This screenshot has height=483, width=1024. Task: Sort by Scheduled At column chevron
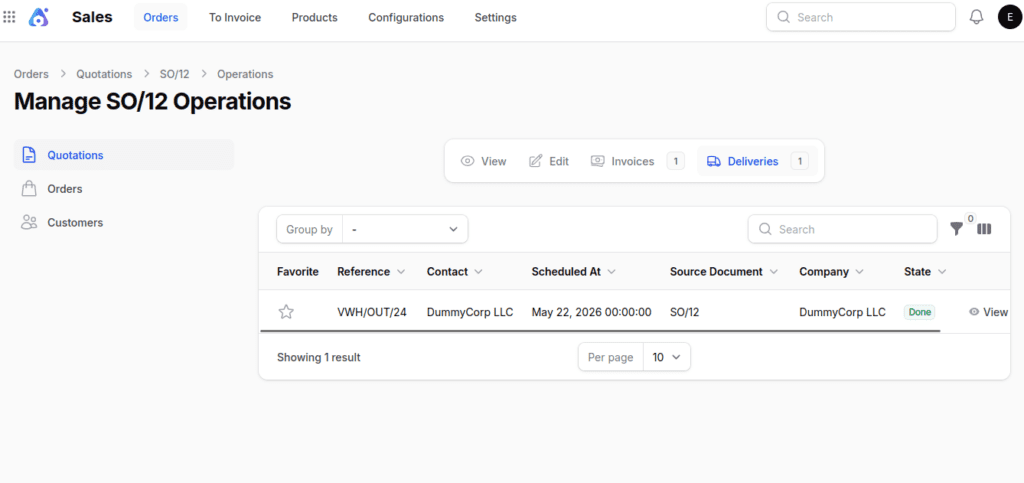click(x=611, y=272)
